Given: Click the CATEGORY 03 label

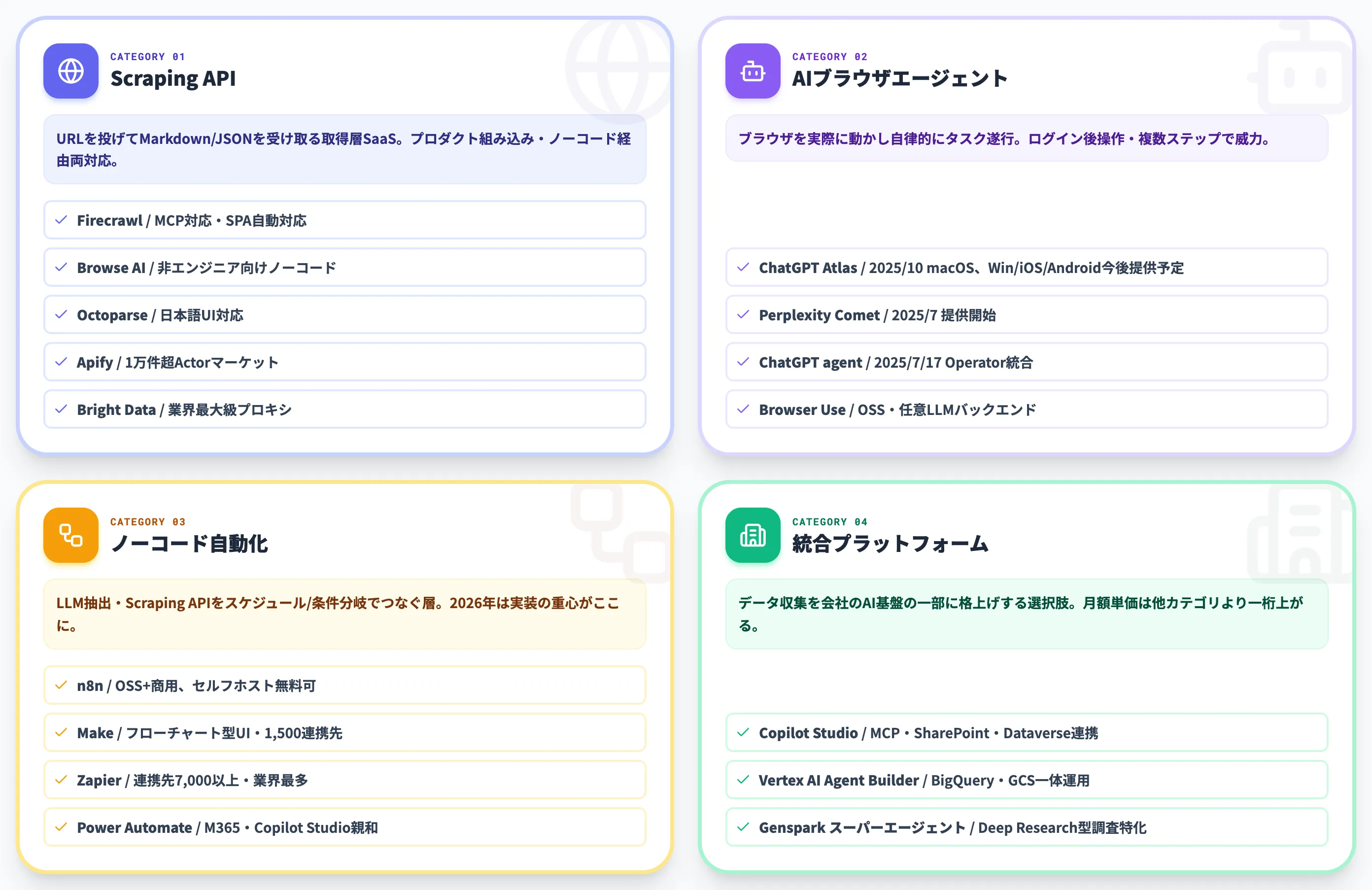Looking at the screenshot, I should (x=147, y=522).
